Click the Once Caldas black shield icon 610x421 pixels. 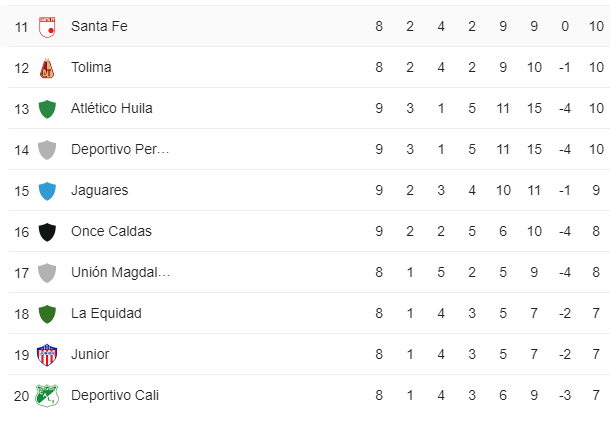click(x=47, y=232)
